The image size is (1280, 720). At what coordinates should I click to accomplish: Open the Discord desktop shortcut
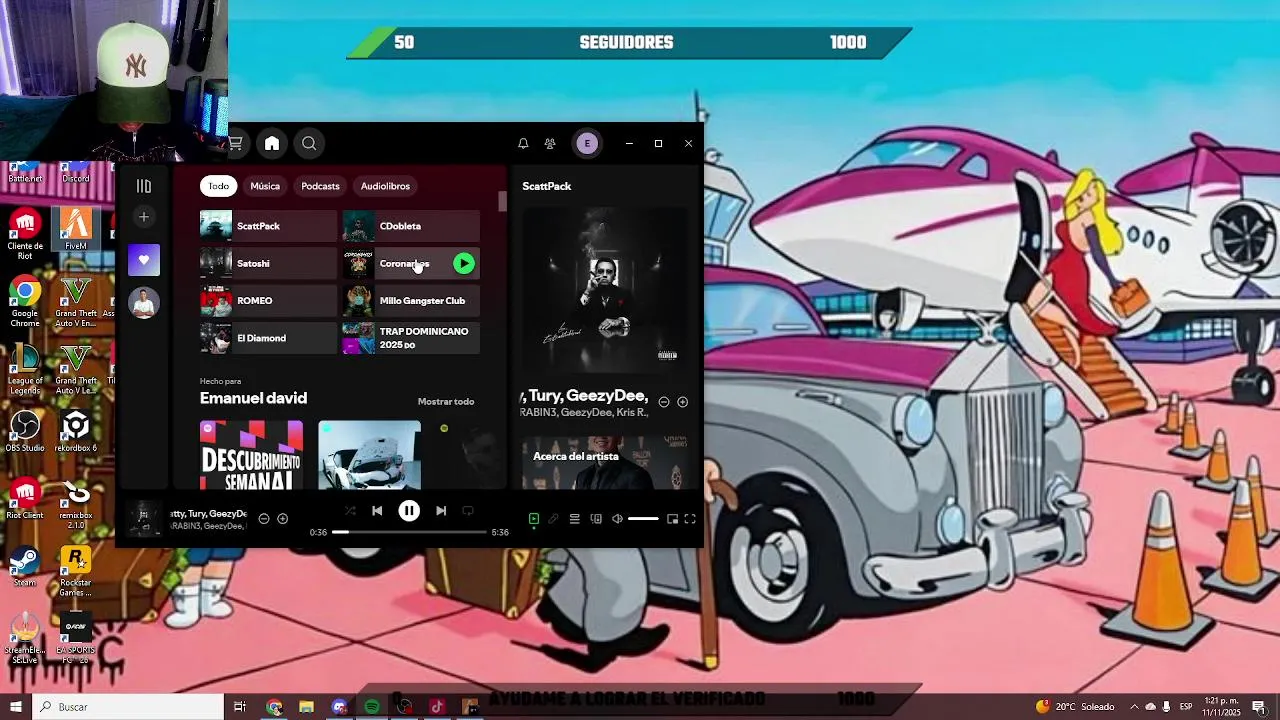pos(76,174)
